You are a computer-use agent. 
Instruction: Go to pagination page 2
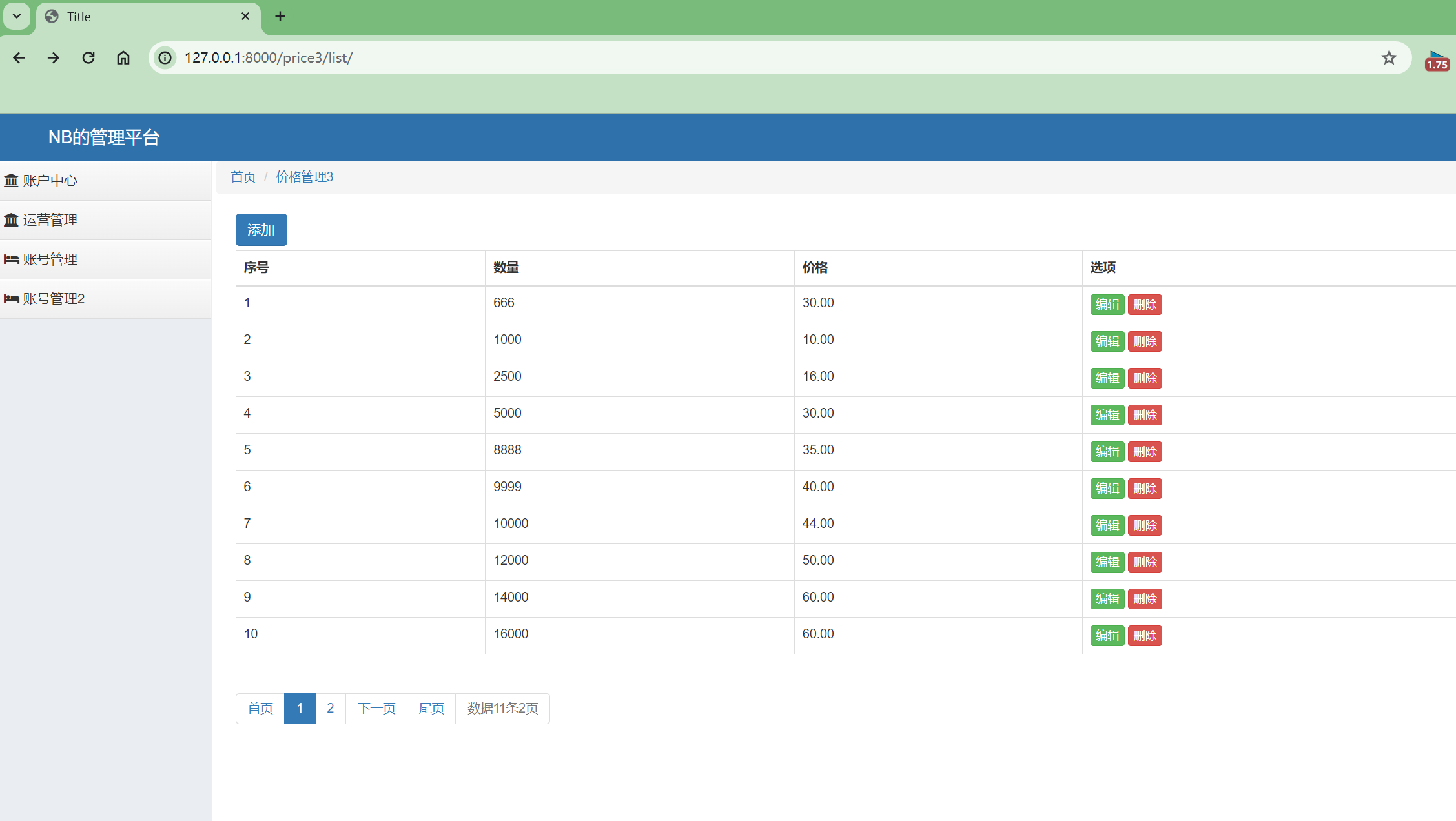331,709
